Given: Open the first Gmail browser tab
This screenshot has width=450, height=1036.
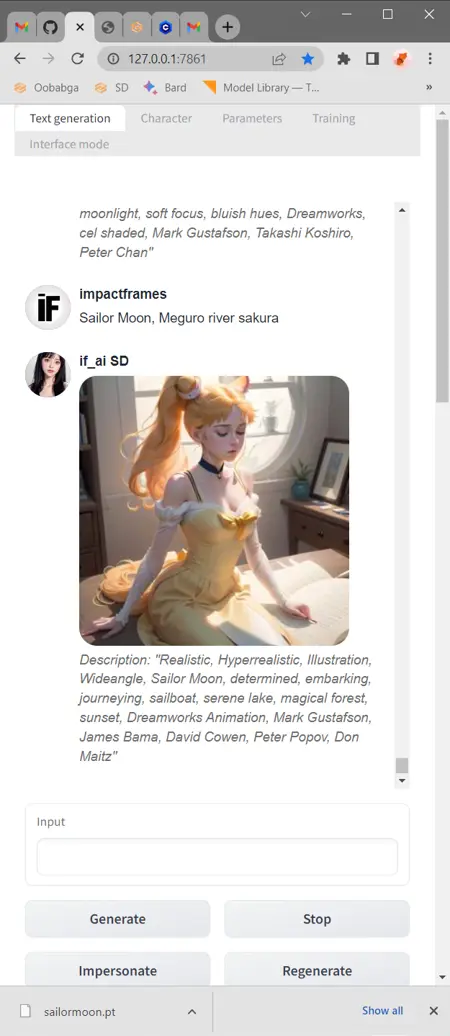Looking at the screenshot, I should click(22, 27).
